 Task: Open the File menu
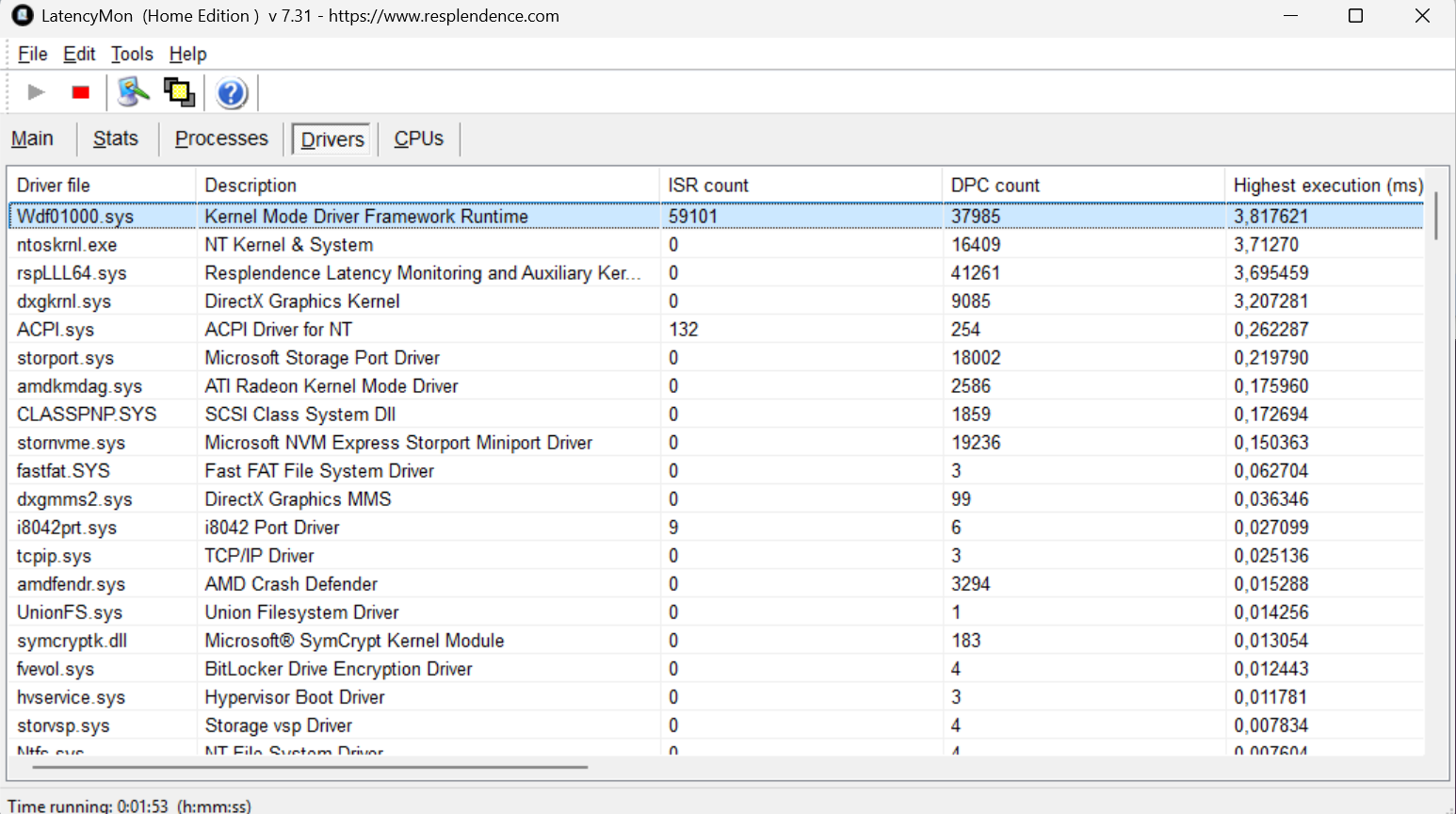[32, 54]
